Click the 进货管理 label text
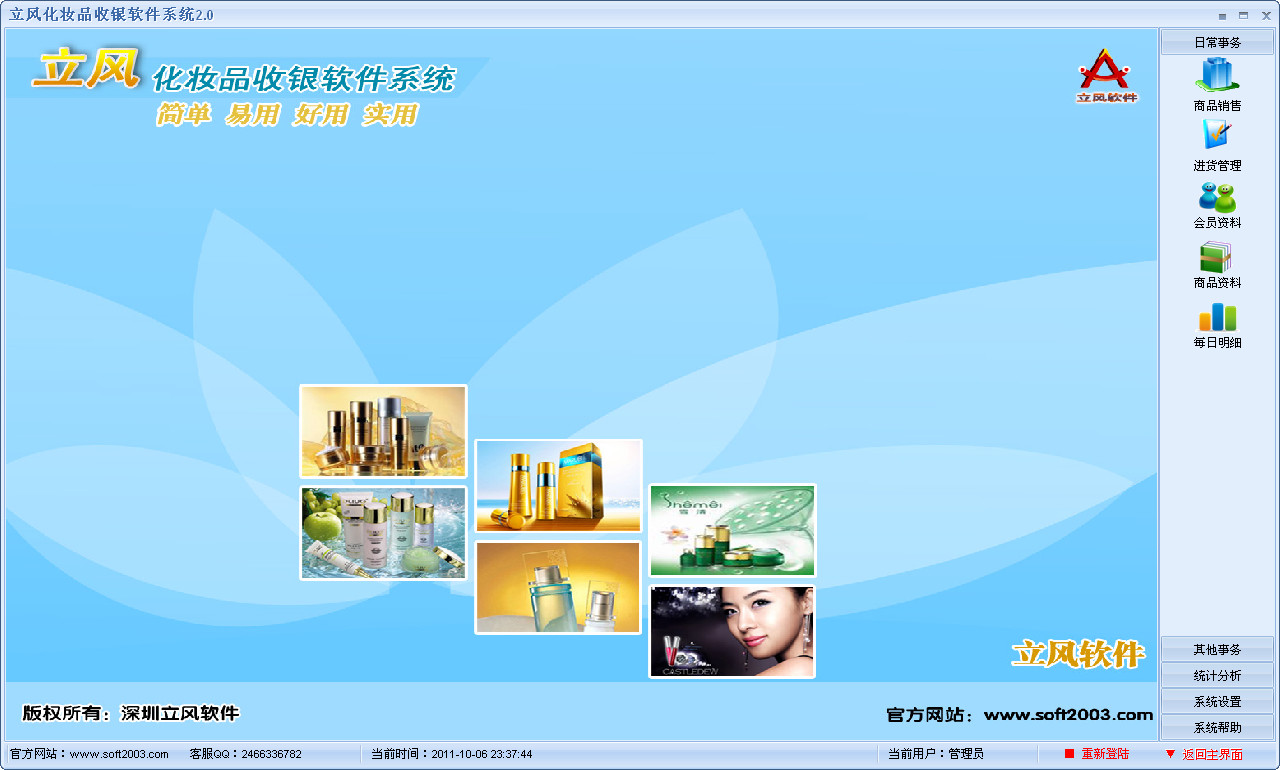Image resolution: width=1280 pixels, height=770 pixels. click(1217, 166)
